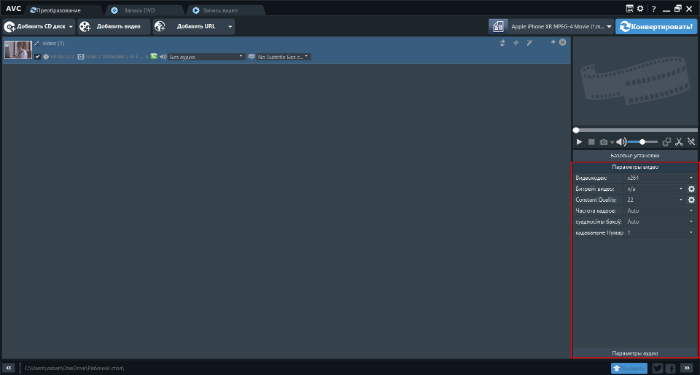Open settings gear in the title bar
This screenshot has width=700, height=375.
[x=640, y=8]
